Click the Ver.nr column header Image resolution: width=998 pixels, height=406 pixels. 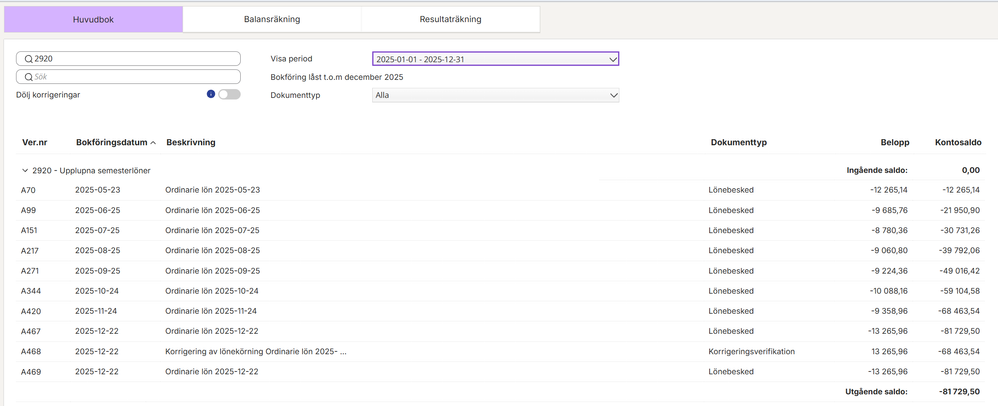[36, 142]
